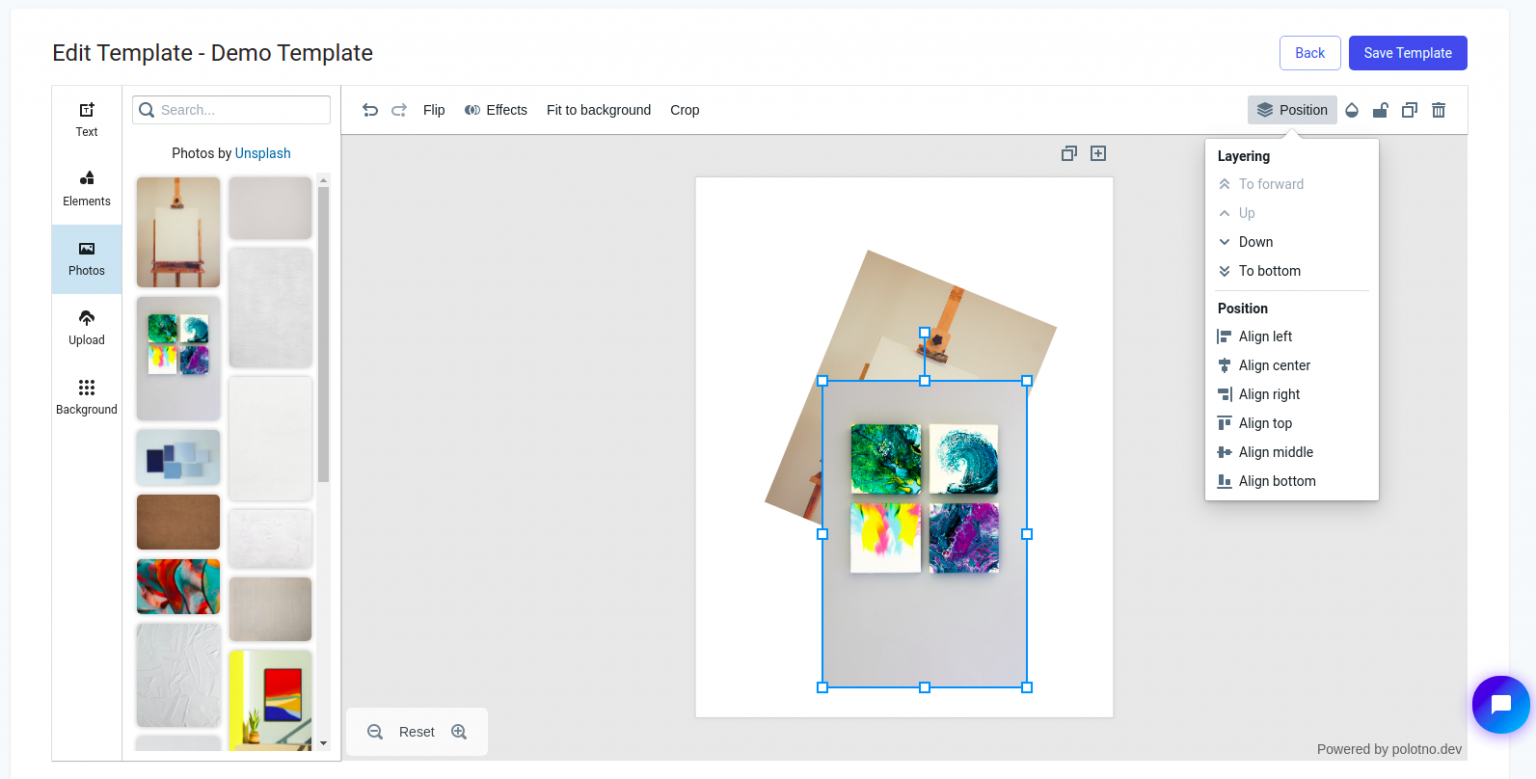Close the Position dropdown button
Screen dimensions: 1536x779
(1292, 110)
